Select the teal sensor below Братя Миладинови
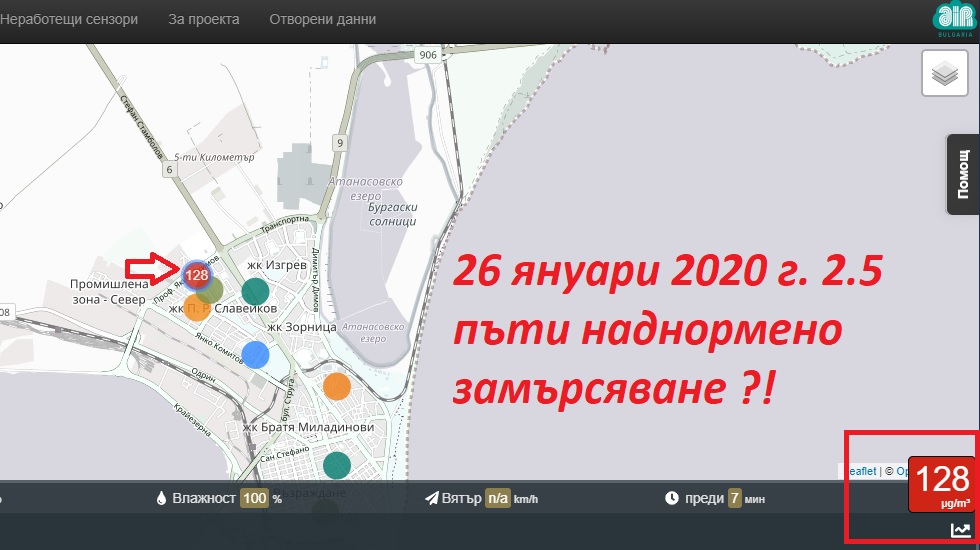980x550 pixels. [337, 465]
